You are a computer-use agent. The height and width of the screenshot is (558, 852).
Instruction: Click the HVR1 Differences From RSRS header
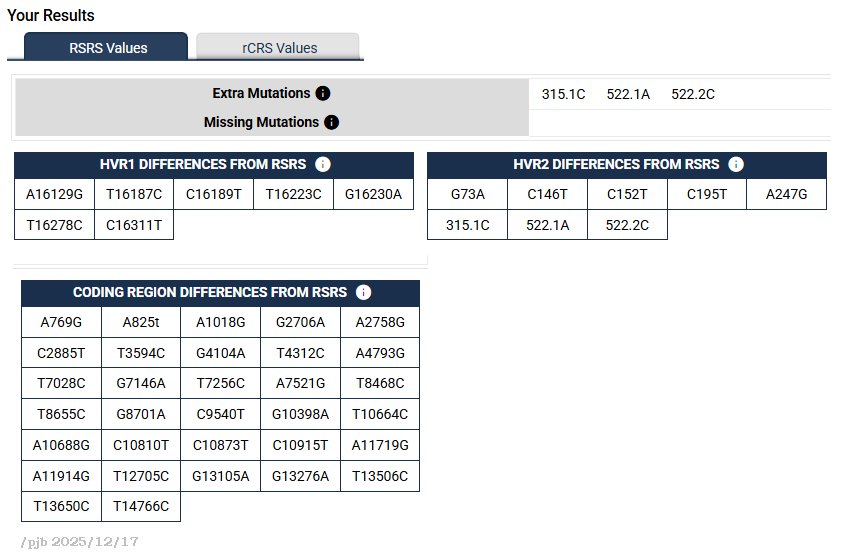pyautogui.click(x=205, y=165)
